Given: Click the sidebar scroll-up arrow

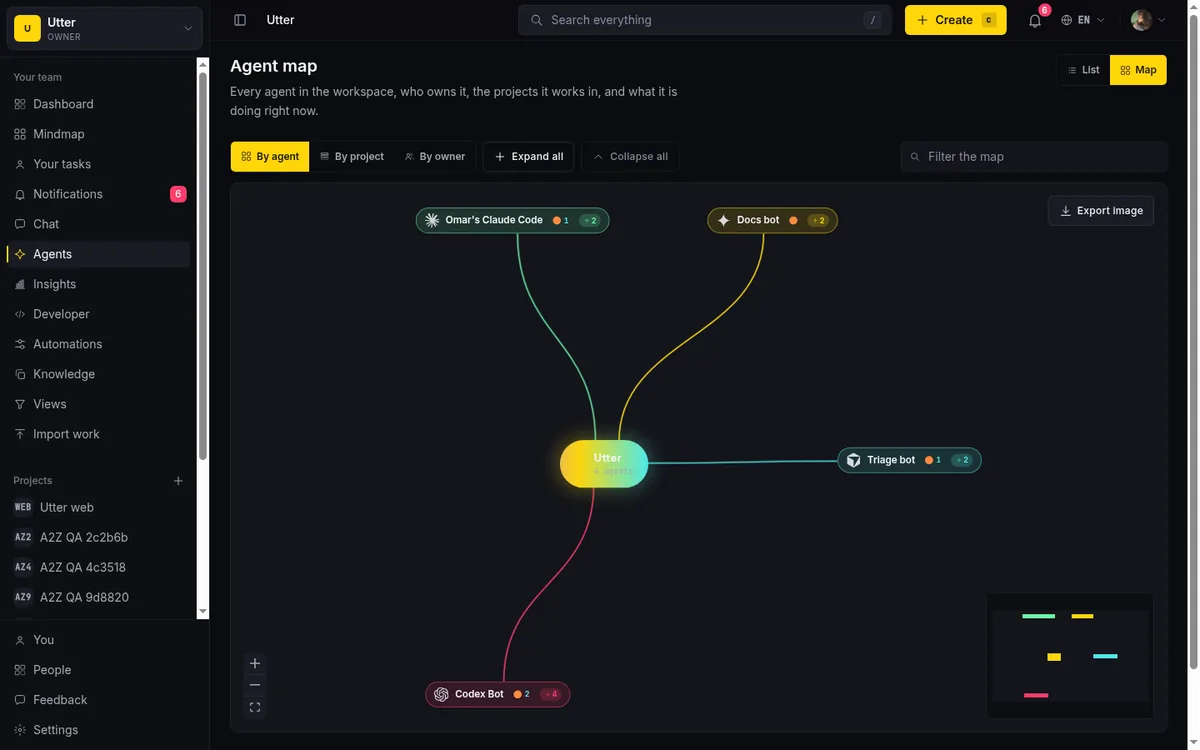Looking at the screenshot, I should [x=203, y=65].
